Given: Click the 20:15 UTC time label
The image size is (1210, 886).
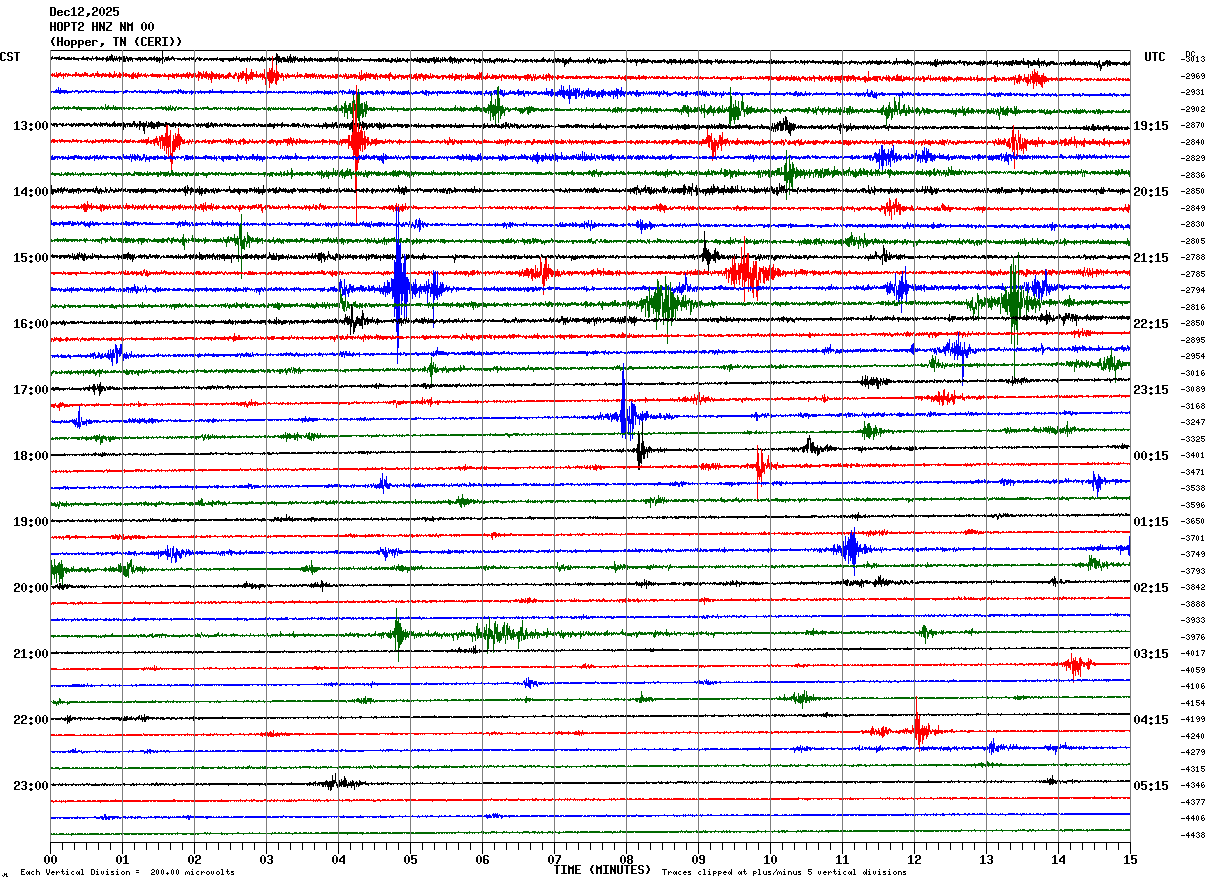Looking at the screenshot, I should pyautogui.click(x=1151, y=192).
